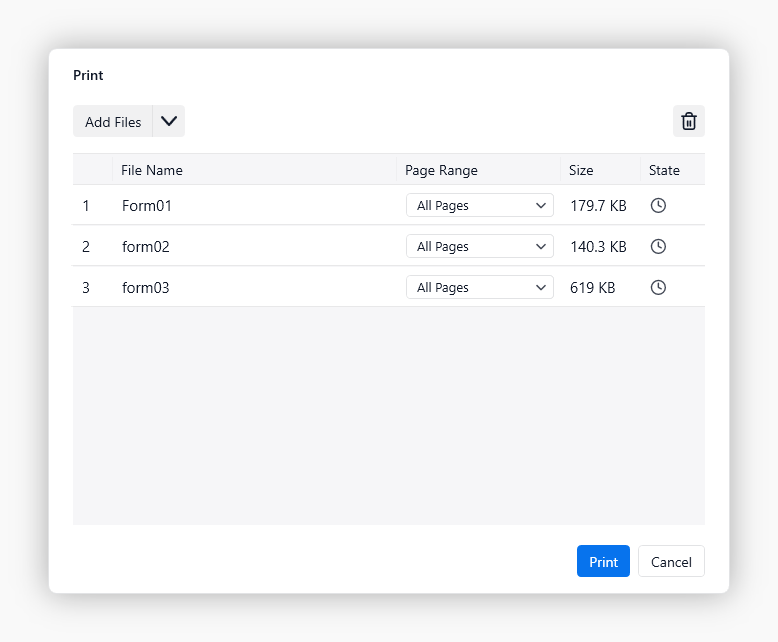Viewport: 778px width, 642px height.
Task: Click the Add Files button
Action: pos(113,121)
